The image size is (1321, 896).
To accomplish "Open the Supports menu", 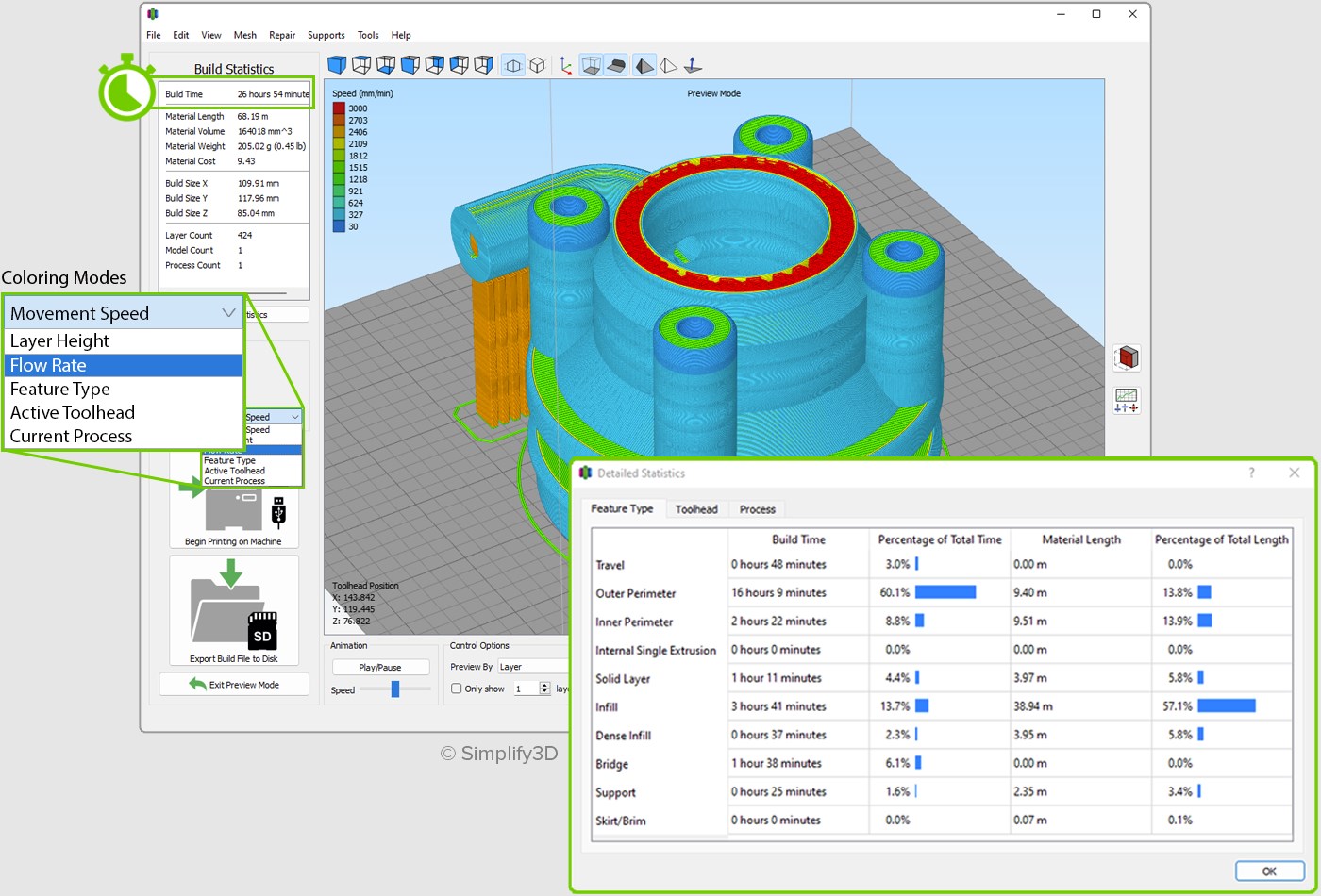I will [326, 35].
